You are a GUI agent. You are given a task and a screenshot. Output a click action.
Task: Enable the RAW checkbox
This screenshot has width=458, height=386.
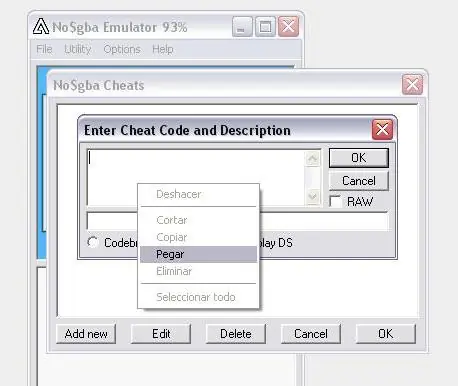click(335, 202)
